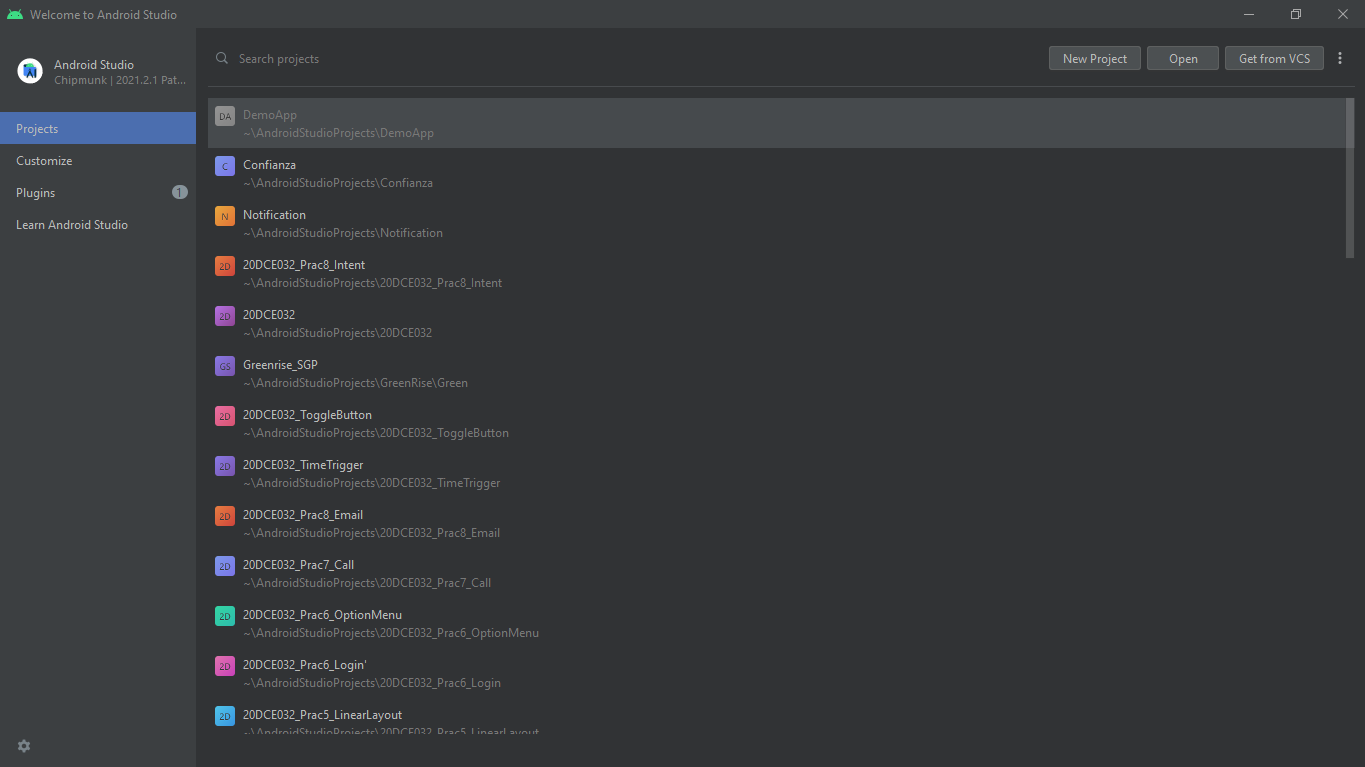Open the Notification project name
Screen dimensions: 1365x767
pyautogui.click(x=274, y=215)
